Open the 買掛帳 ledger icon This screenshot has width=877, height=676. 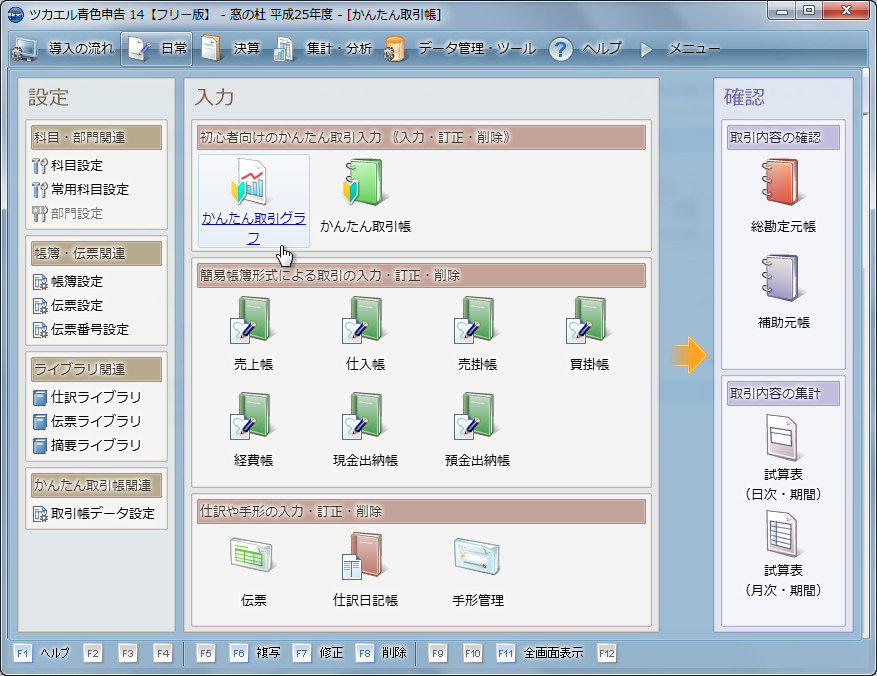(587, 320)
